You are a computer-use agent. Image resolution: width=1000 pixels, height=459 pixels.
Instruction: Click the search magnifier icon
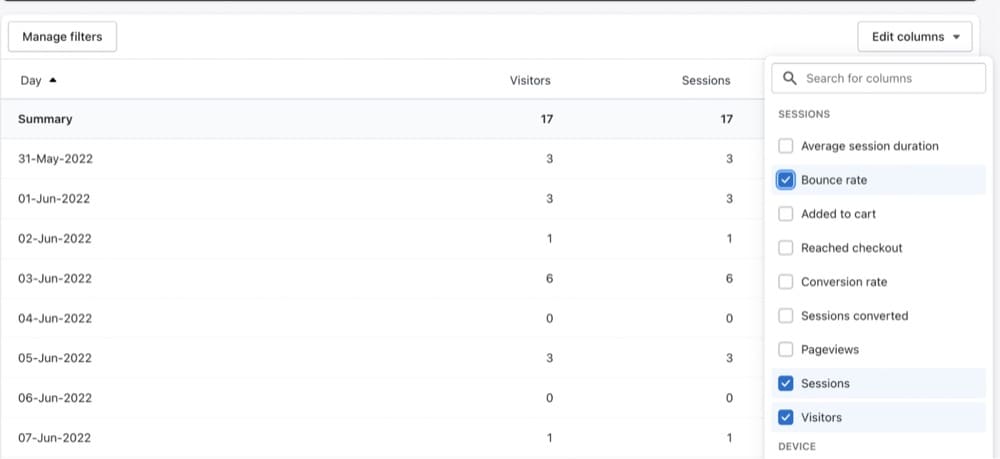[790, 78]
